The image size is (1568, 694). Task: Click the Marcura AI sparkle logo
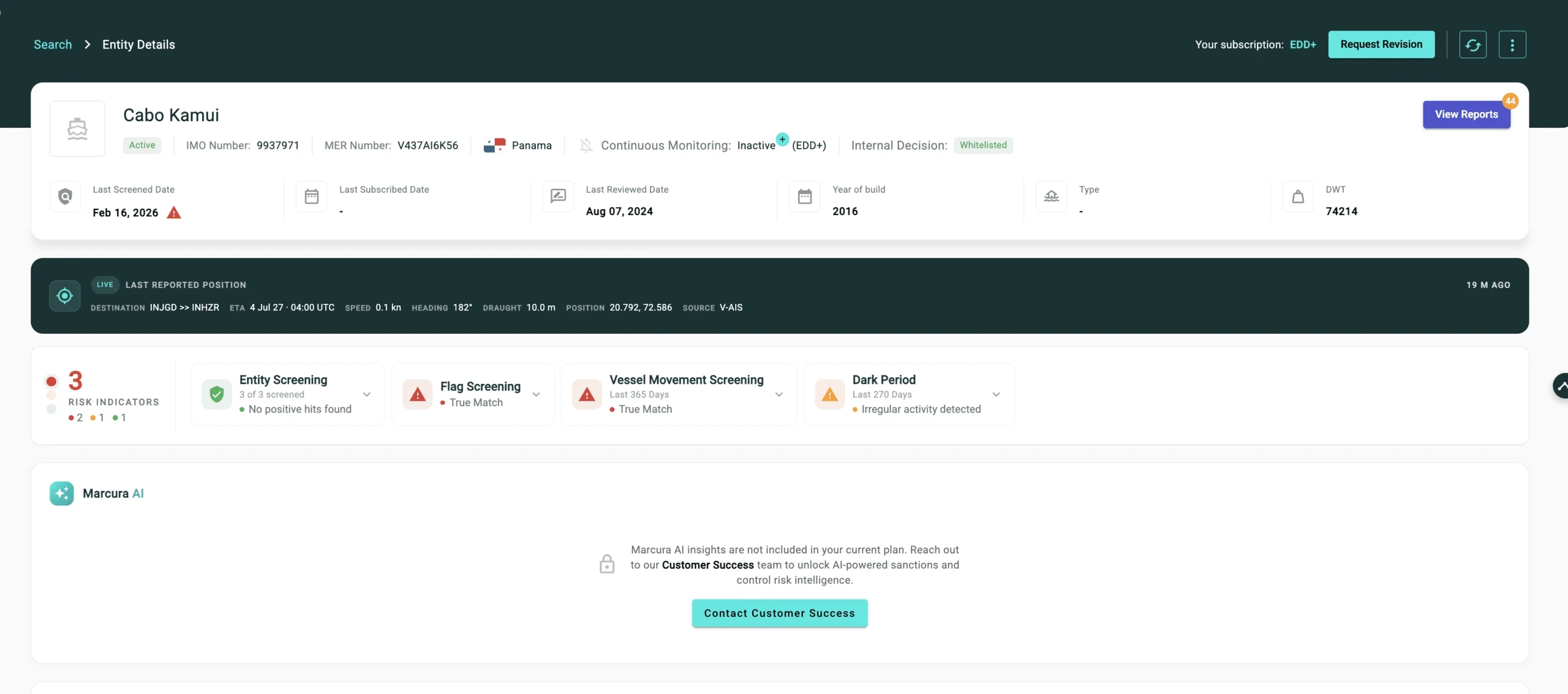pos(62,493)
